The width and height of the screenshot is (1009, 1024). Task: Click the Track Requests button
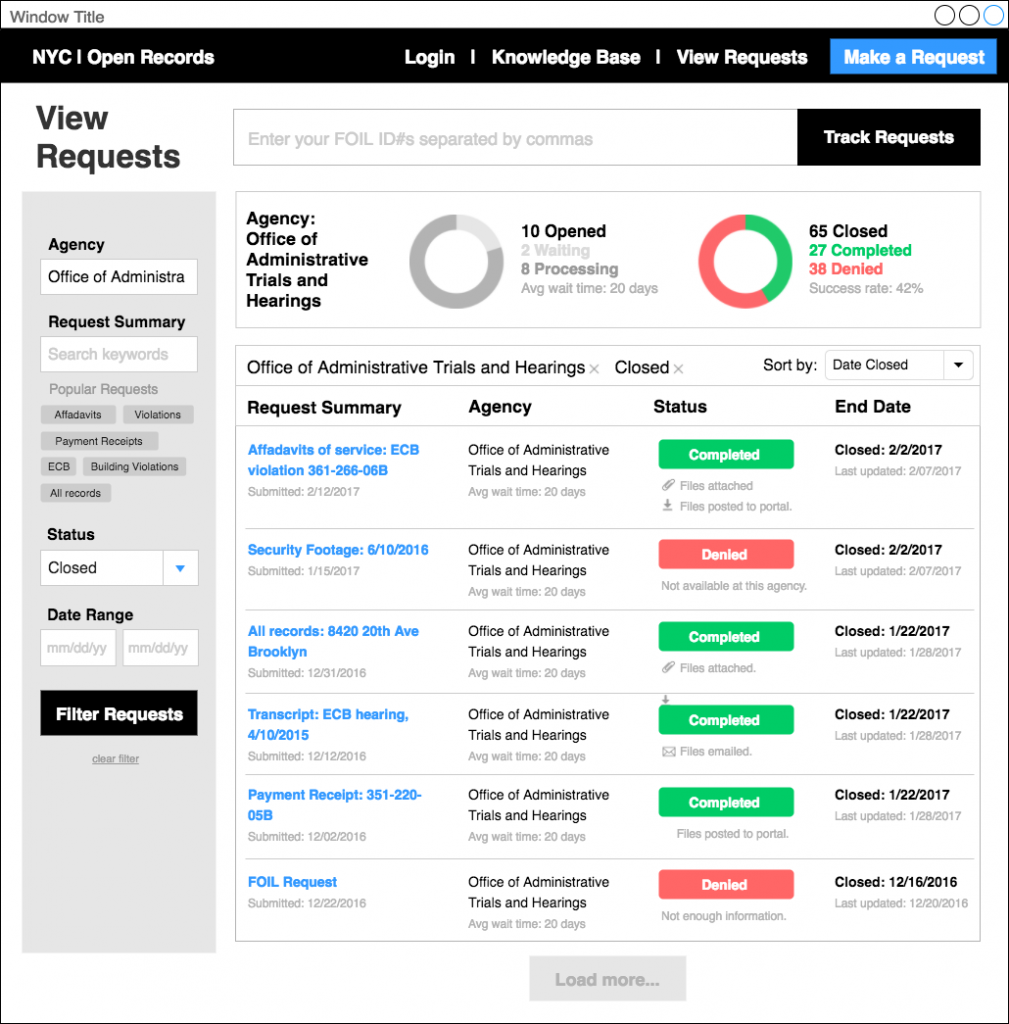tap(888, 137)
